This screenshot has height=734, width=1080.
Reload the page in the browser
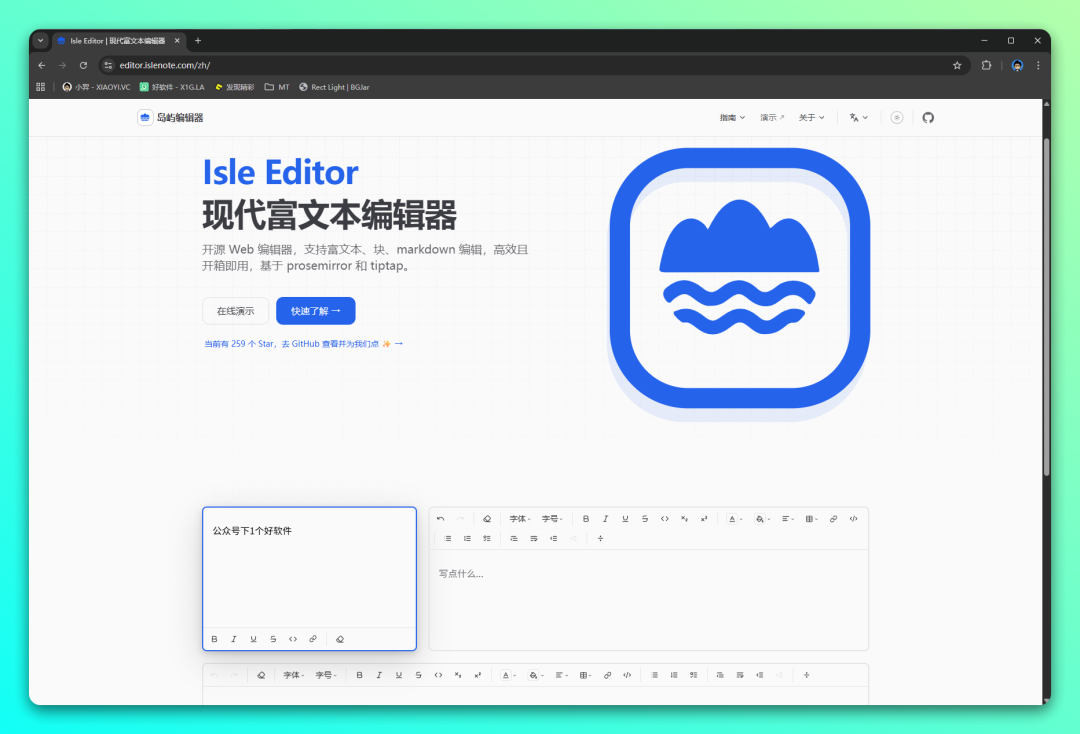pos(83,65)
